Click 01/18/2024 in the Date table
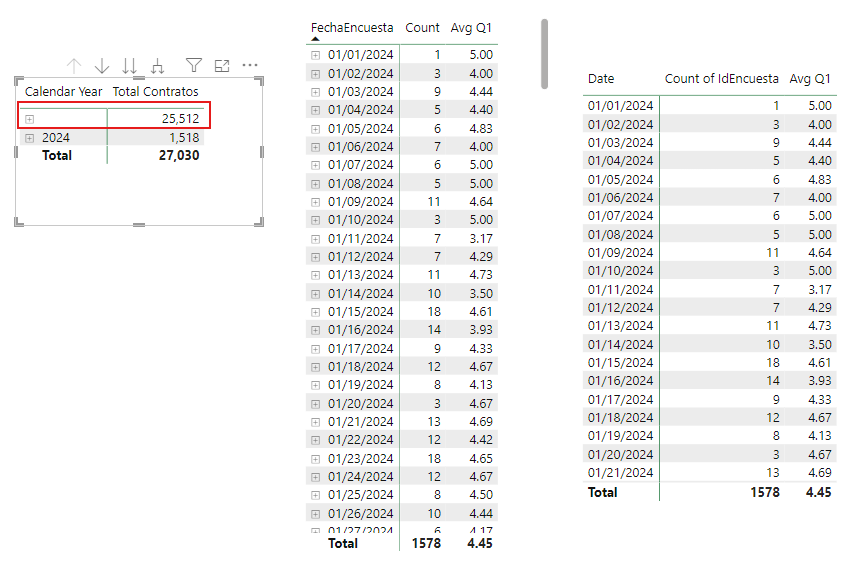 (x=621, y=418)
